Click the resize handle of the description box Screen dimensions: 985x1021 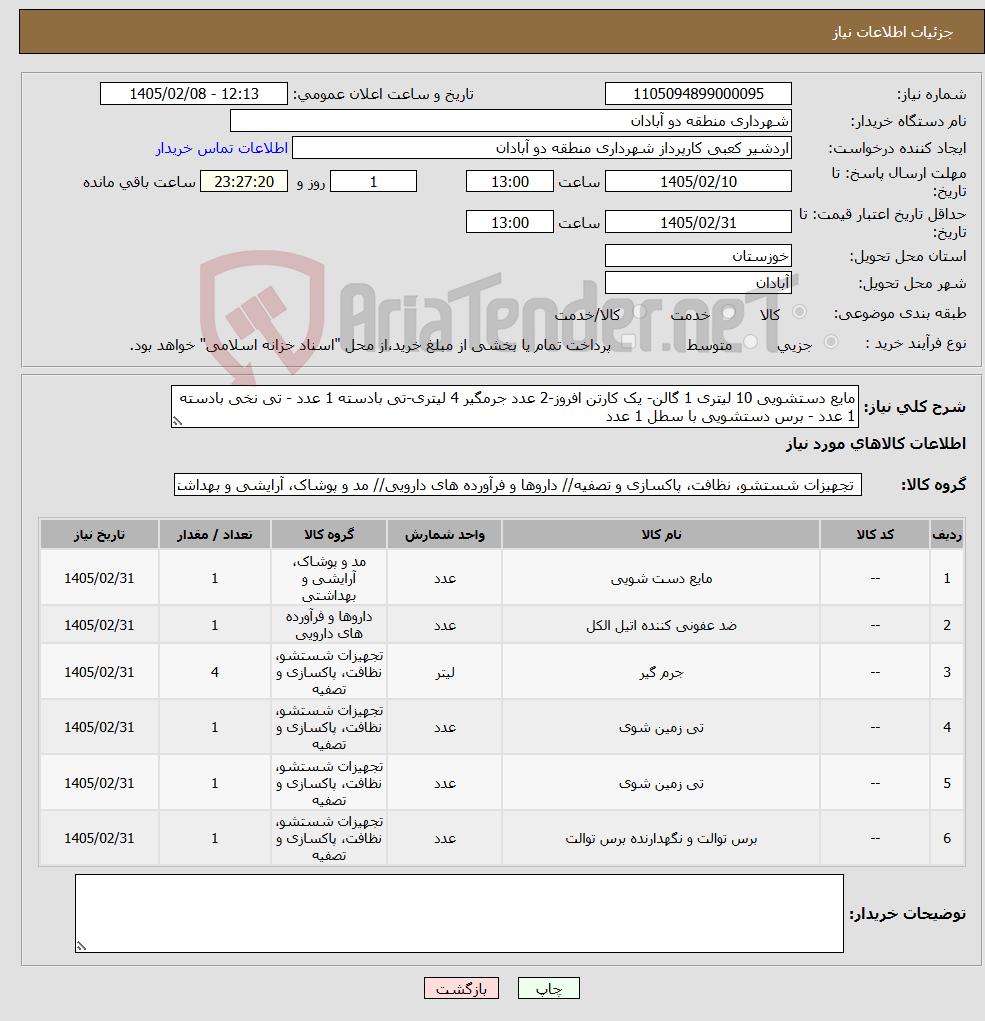177,421
